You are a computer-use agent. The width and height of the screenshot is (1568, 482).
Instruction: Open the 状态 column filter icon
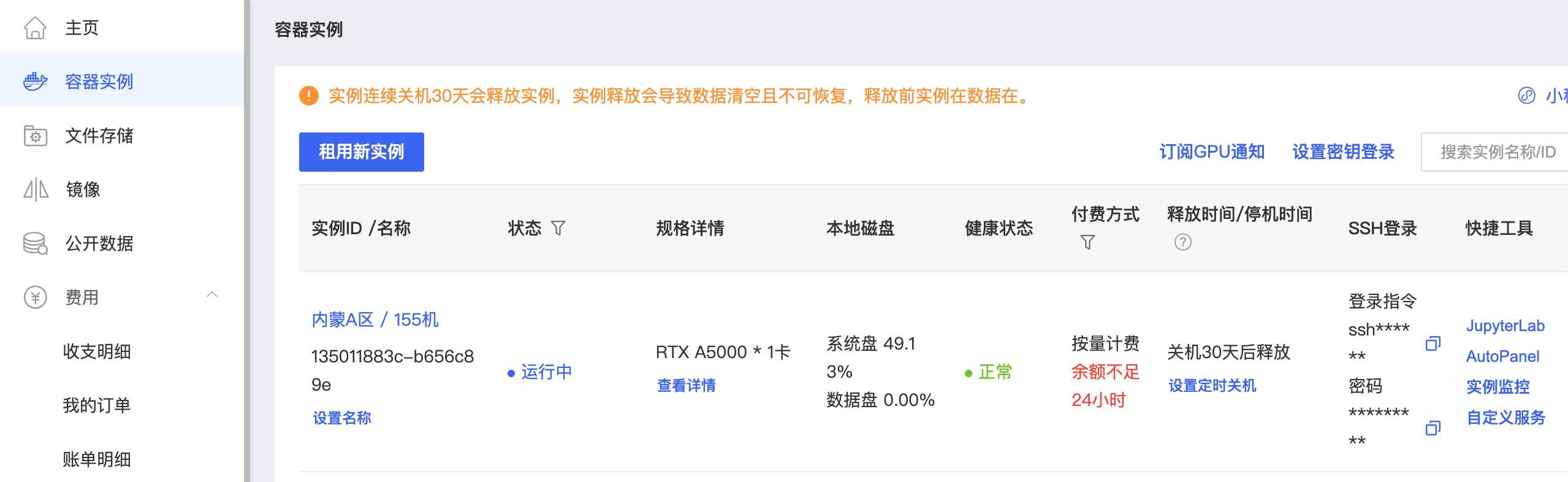(x=558, y=228)
